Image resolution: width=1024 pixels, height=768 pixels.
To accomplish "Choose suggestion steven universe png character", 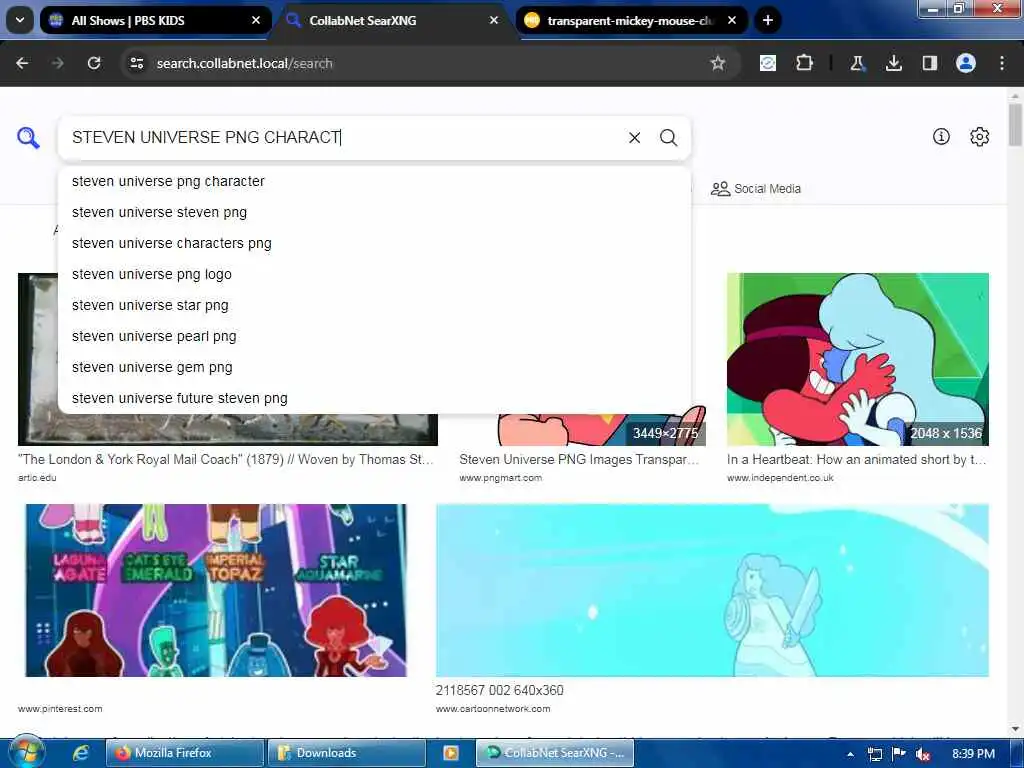I will click(x=374, y=181).
